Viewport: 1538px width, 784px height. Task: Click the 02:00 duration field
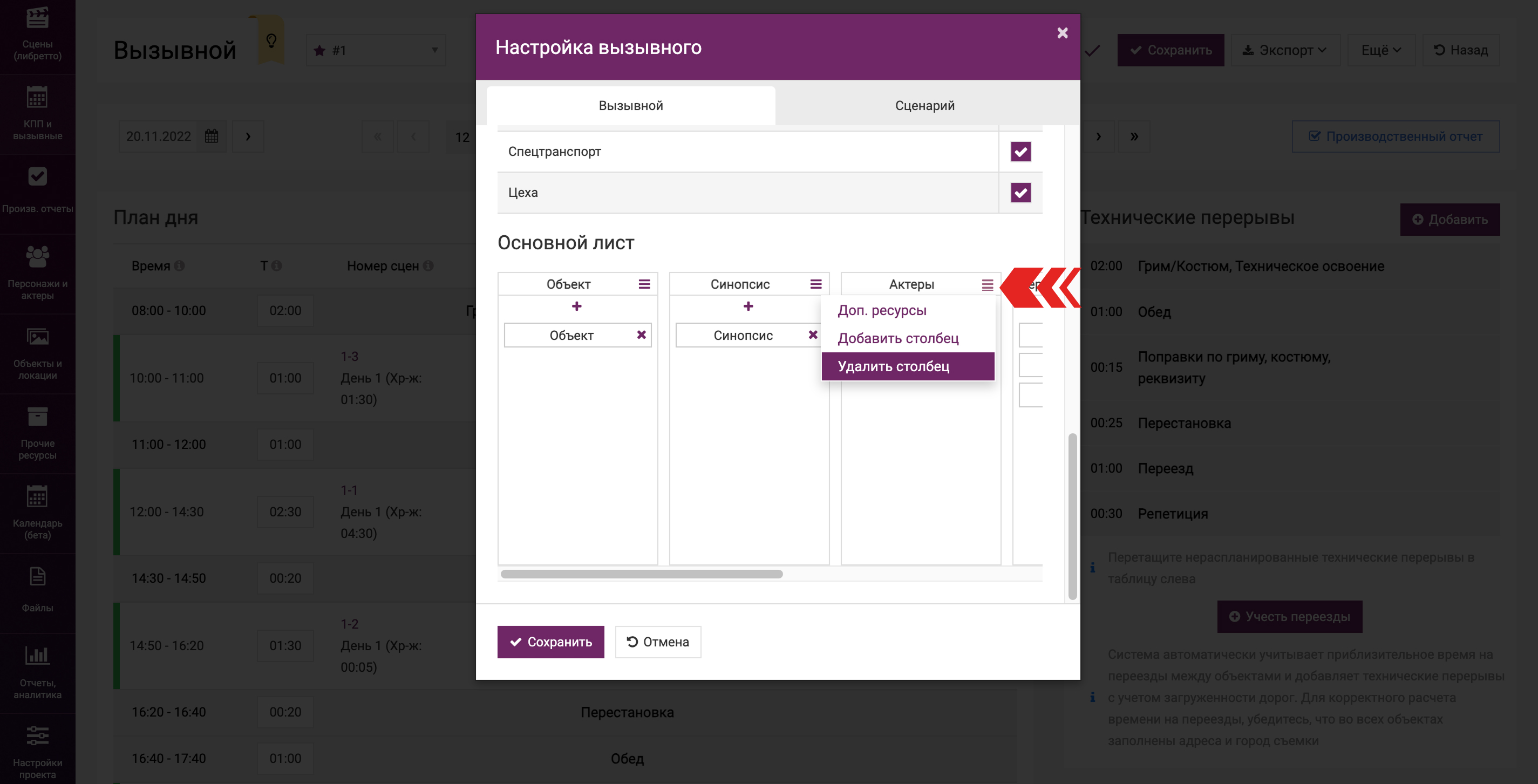click(x=285, y=311)
